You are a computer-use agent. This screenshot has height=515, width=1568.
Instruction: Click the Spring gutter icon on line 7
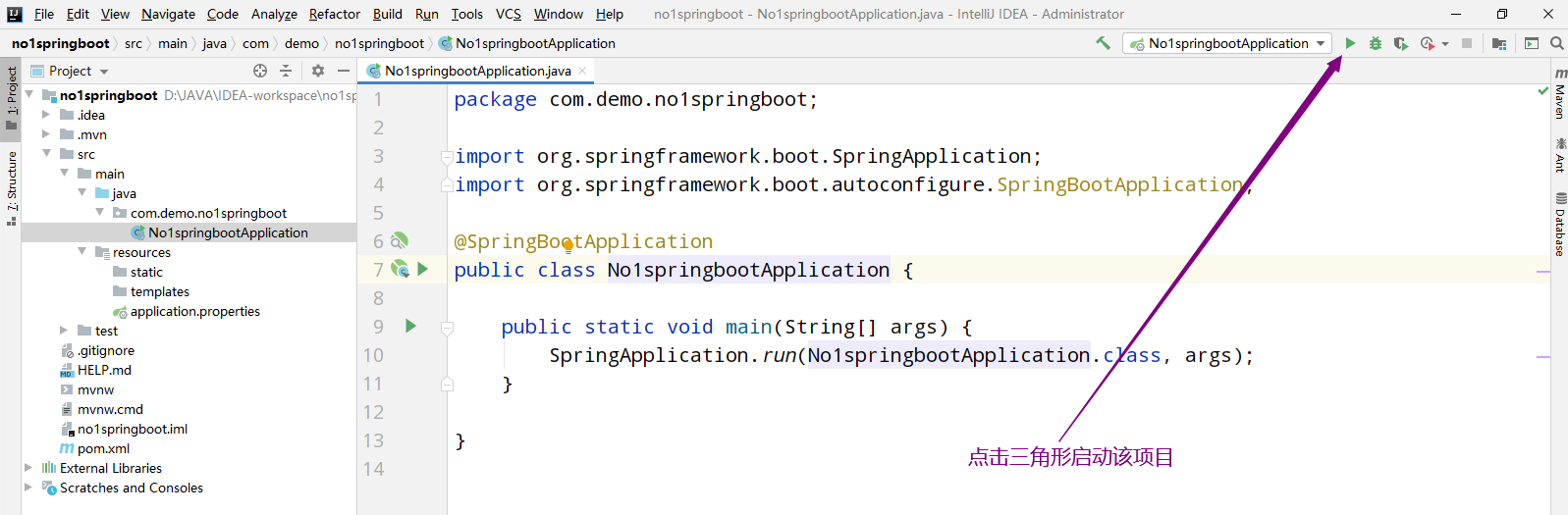(400, 269)
